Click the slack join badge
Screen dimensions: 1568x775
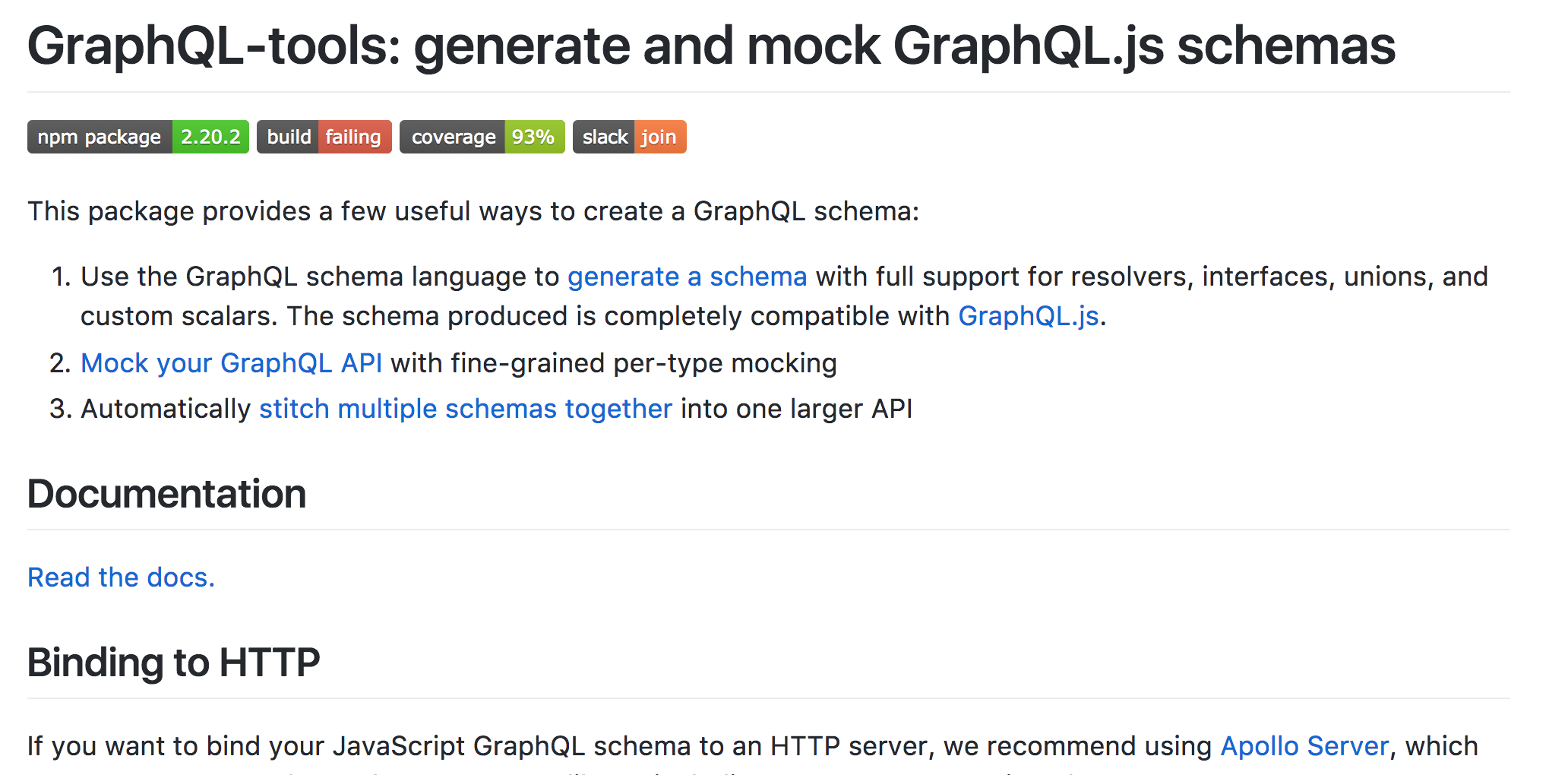(630, 137)
